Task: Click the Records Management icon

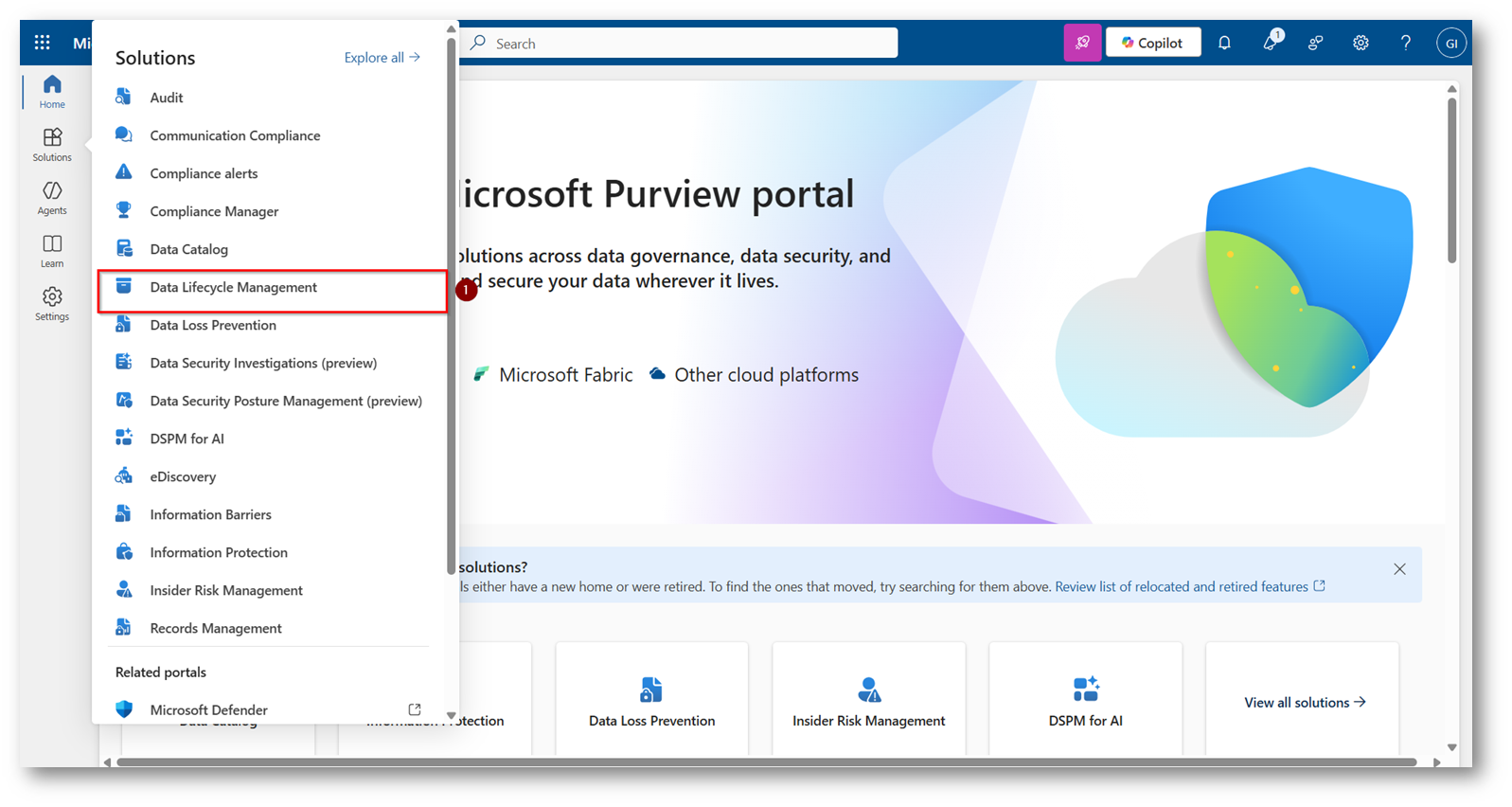Action: pos(124,627)
